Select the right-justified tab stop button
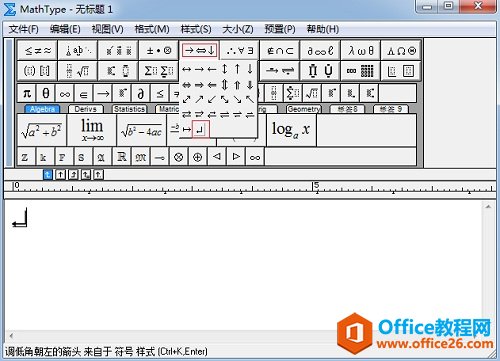Viewport: 500px width, 361px height. [x=73, y=174]
